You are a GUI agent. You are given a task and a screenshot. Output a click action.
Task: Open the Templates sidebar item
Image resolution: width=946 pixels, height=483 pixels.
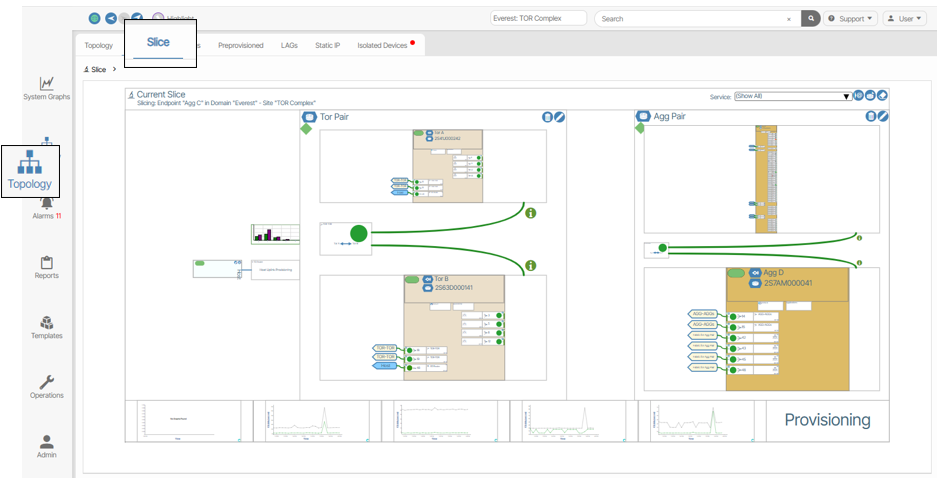pos(46,328)
